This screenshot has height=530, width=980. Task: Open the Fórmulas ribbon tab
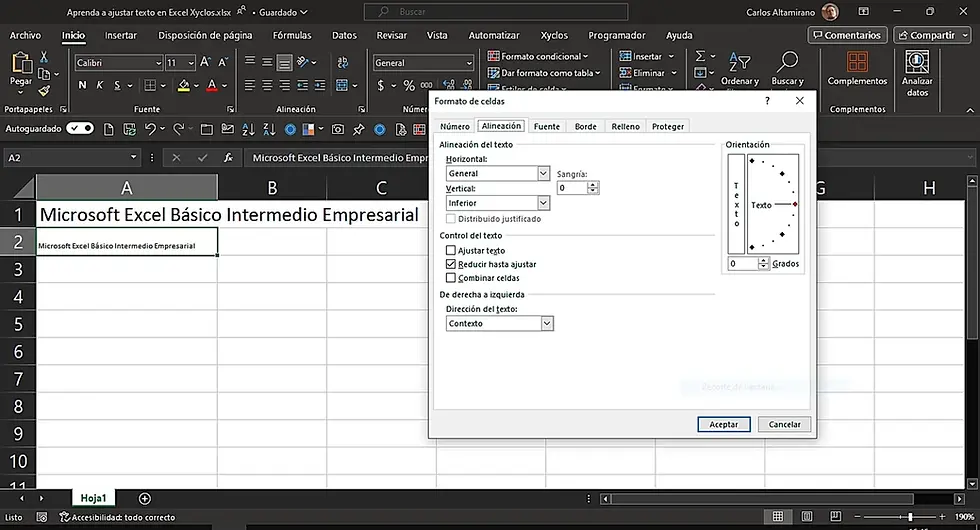tap(292, 35)
